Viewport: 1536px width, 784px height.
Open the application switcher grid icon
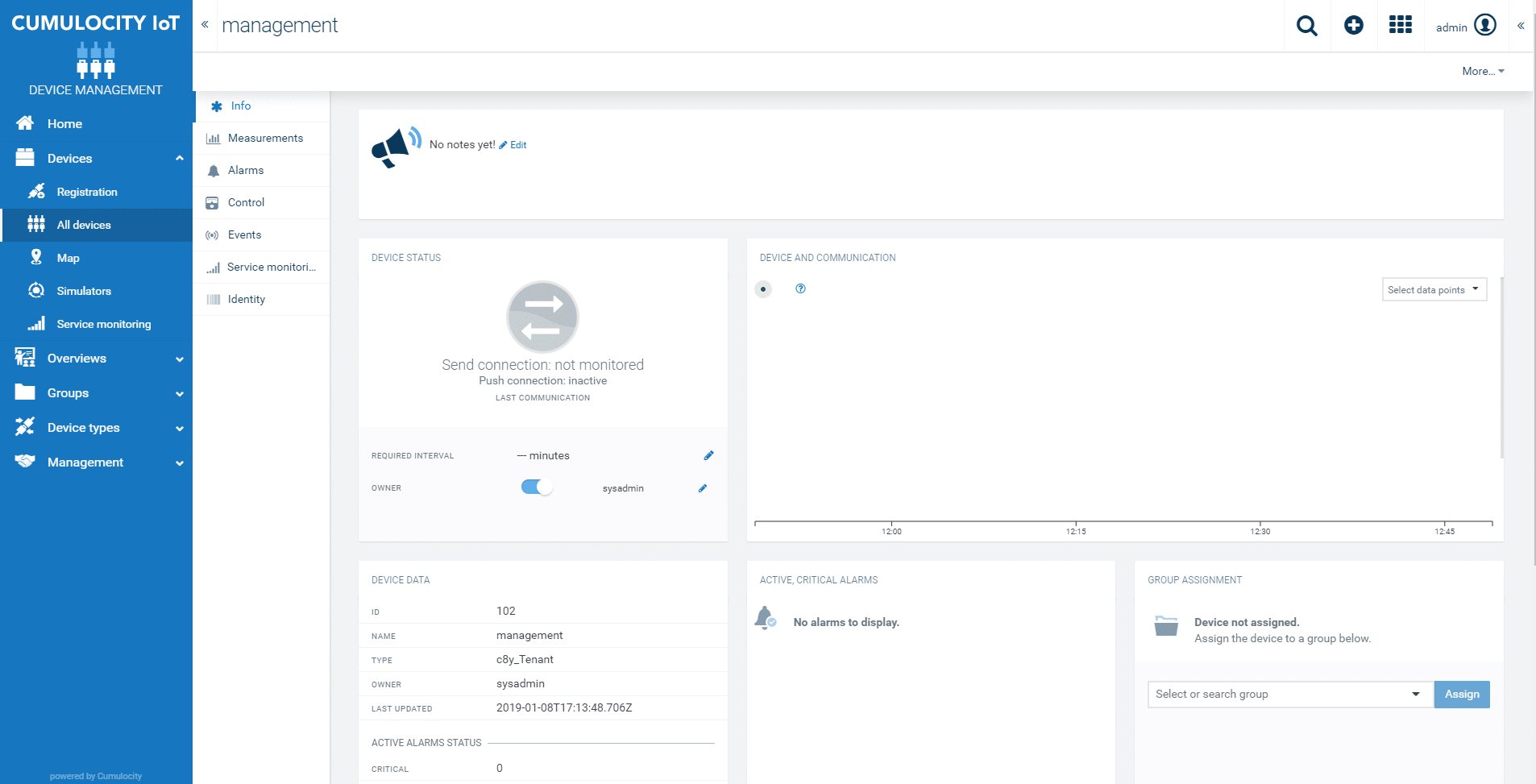(x=1401, y=25)
